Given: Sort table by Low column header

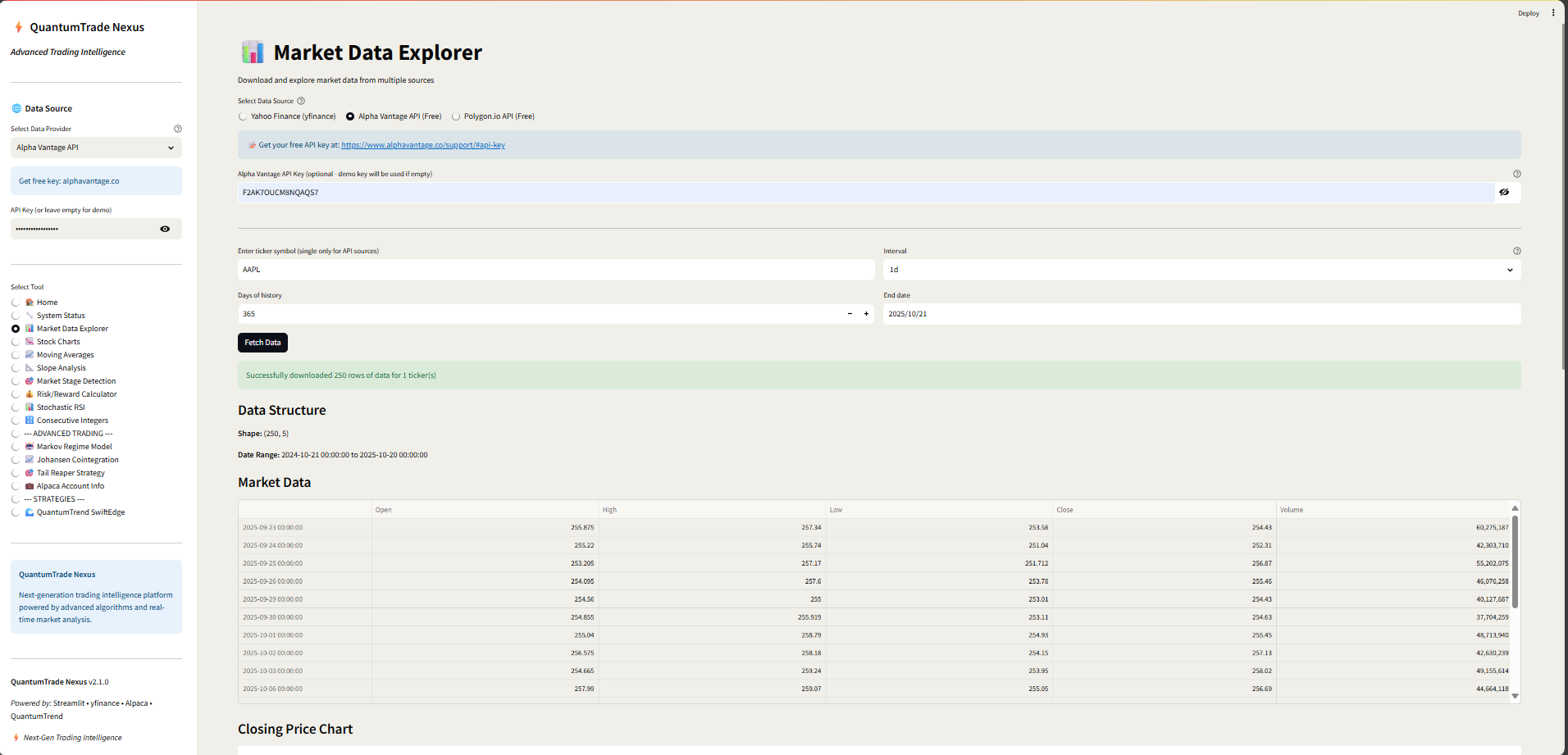Looking at the screenshot, I should point(940,510).
